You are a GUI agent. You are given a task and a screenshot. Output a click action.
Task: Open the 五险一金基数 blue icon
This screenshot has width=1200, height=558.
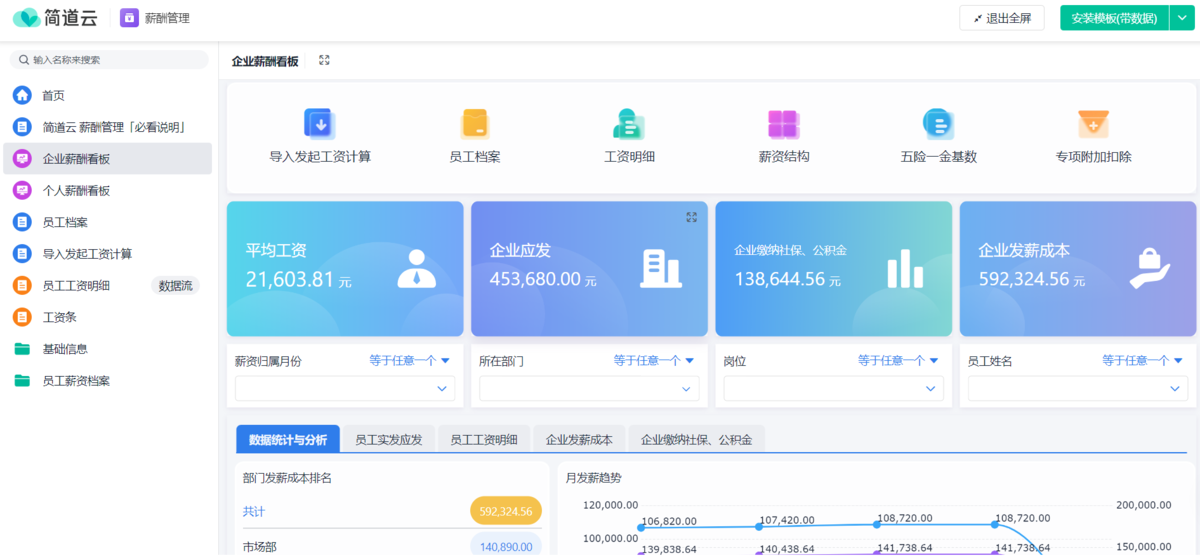pyautogui.click(x=938, y=124)
